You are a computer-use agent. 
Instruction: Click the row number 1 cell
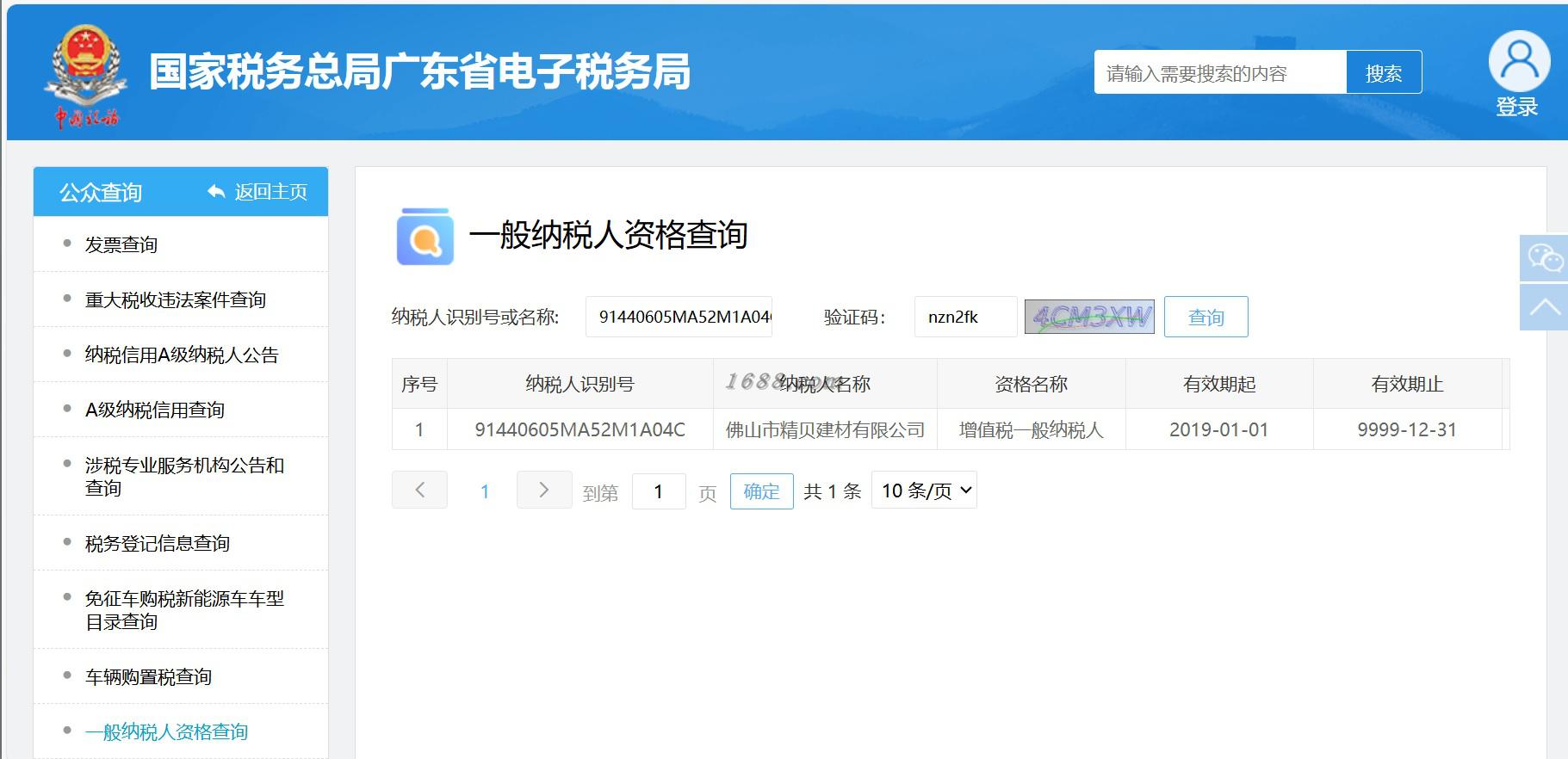(x=419, y=429)
